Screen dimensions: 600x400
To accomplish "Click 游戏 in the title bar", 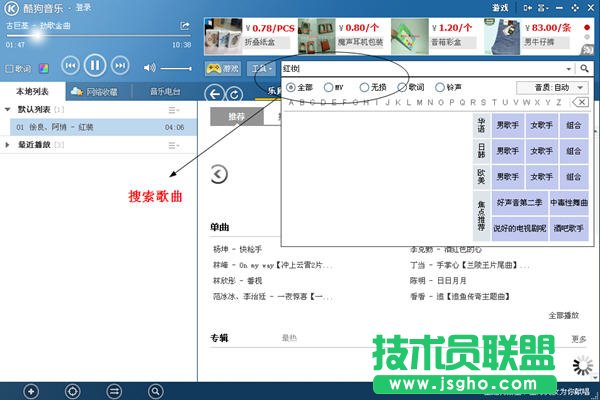I will point(500,8).
